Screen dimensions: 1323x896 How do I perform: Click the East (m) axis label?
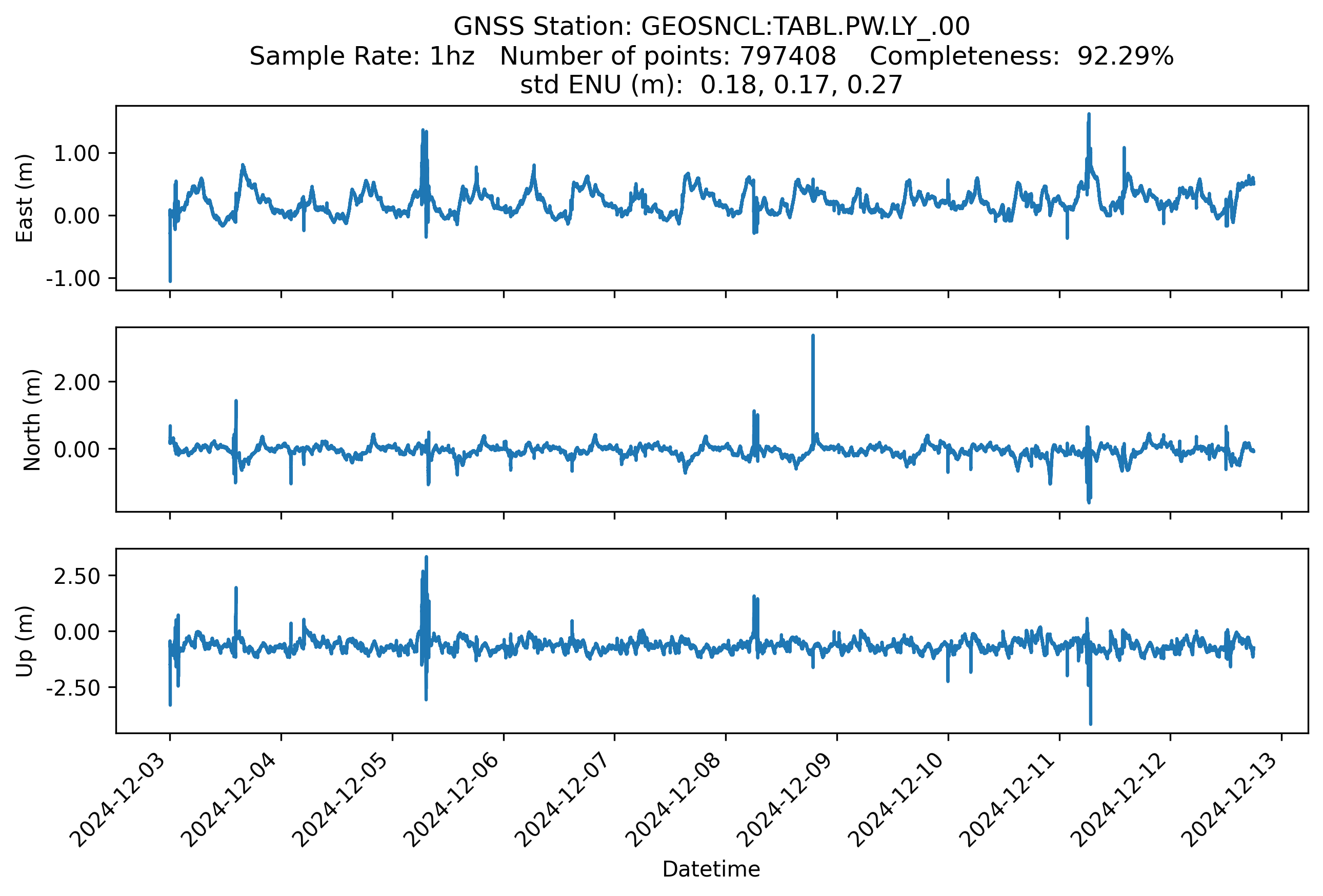point(25,198)
